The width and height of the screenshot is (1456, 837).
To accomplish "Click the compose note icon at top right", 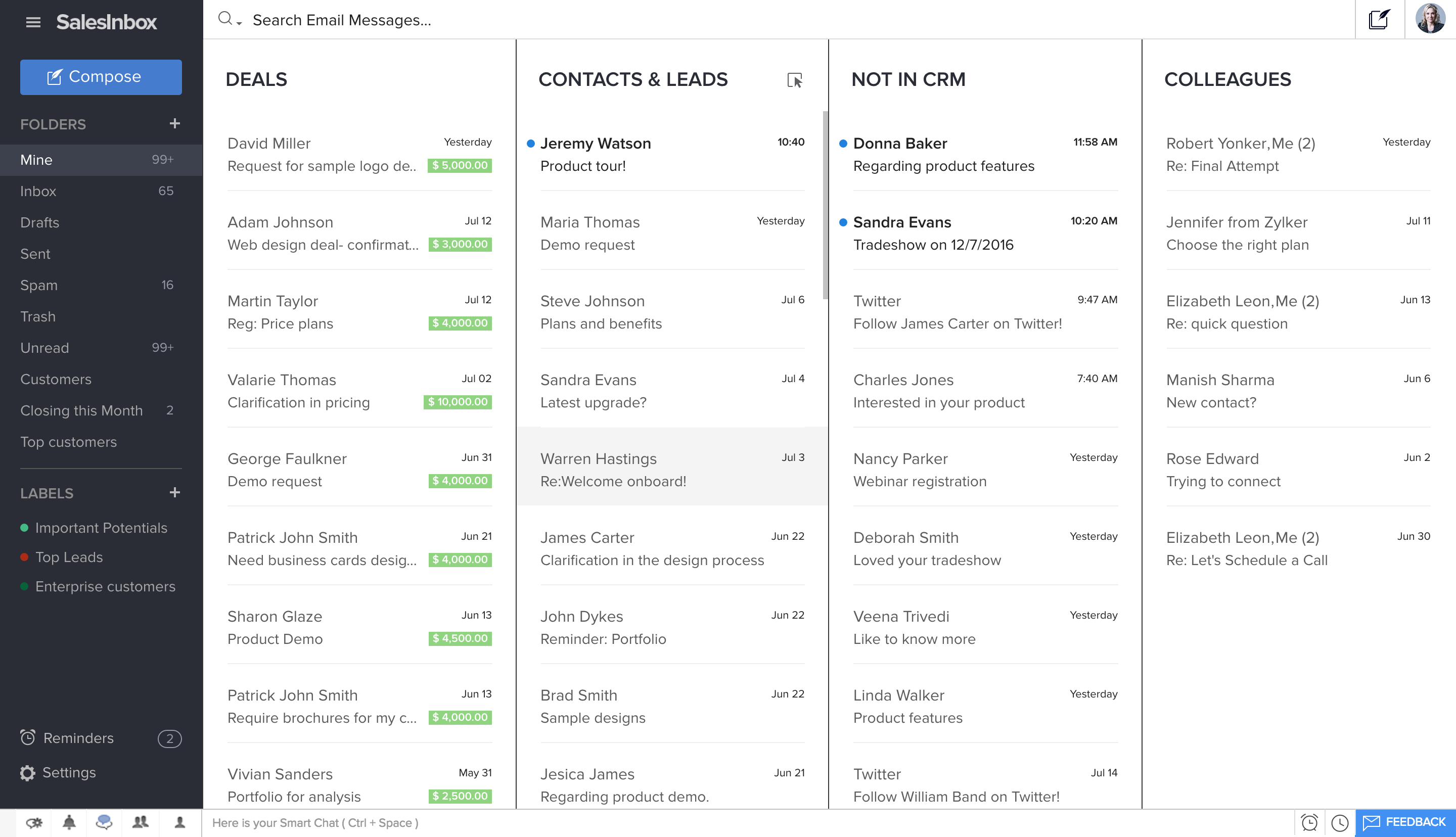I will [x=1379, y=20].
